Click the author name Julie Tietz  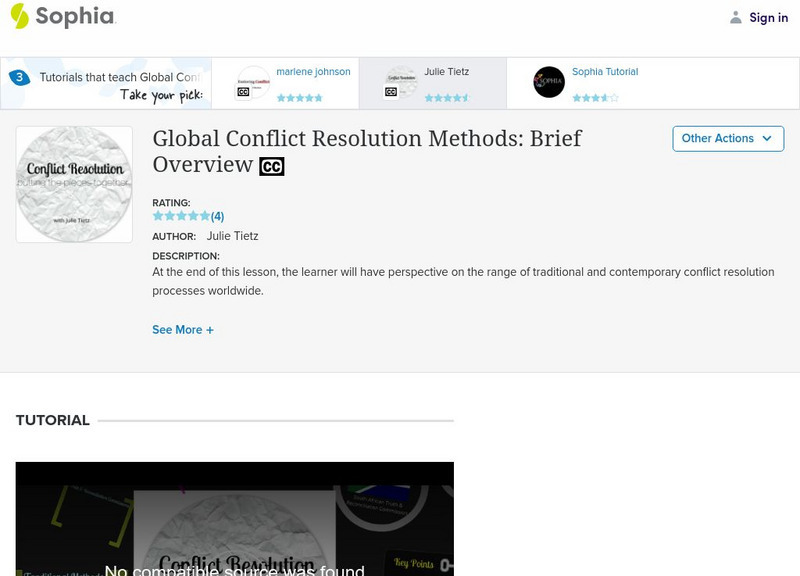pyautogui.click(x=232, y=236)
